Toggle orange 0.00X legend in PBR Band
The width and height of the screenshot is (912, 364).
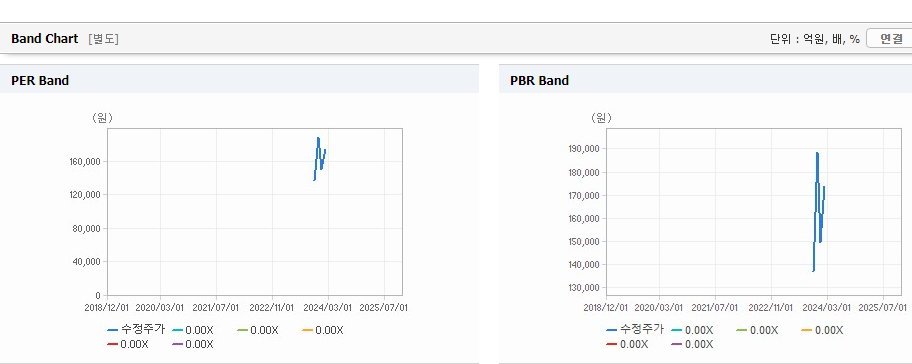click(x=822, y=330)
